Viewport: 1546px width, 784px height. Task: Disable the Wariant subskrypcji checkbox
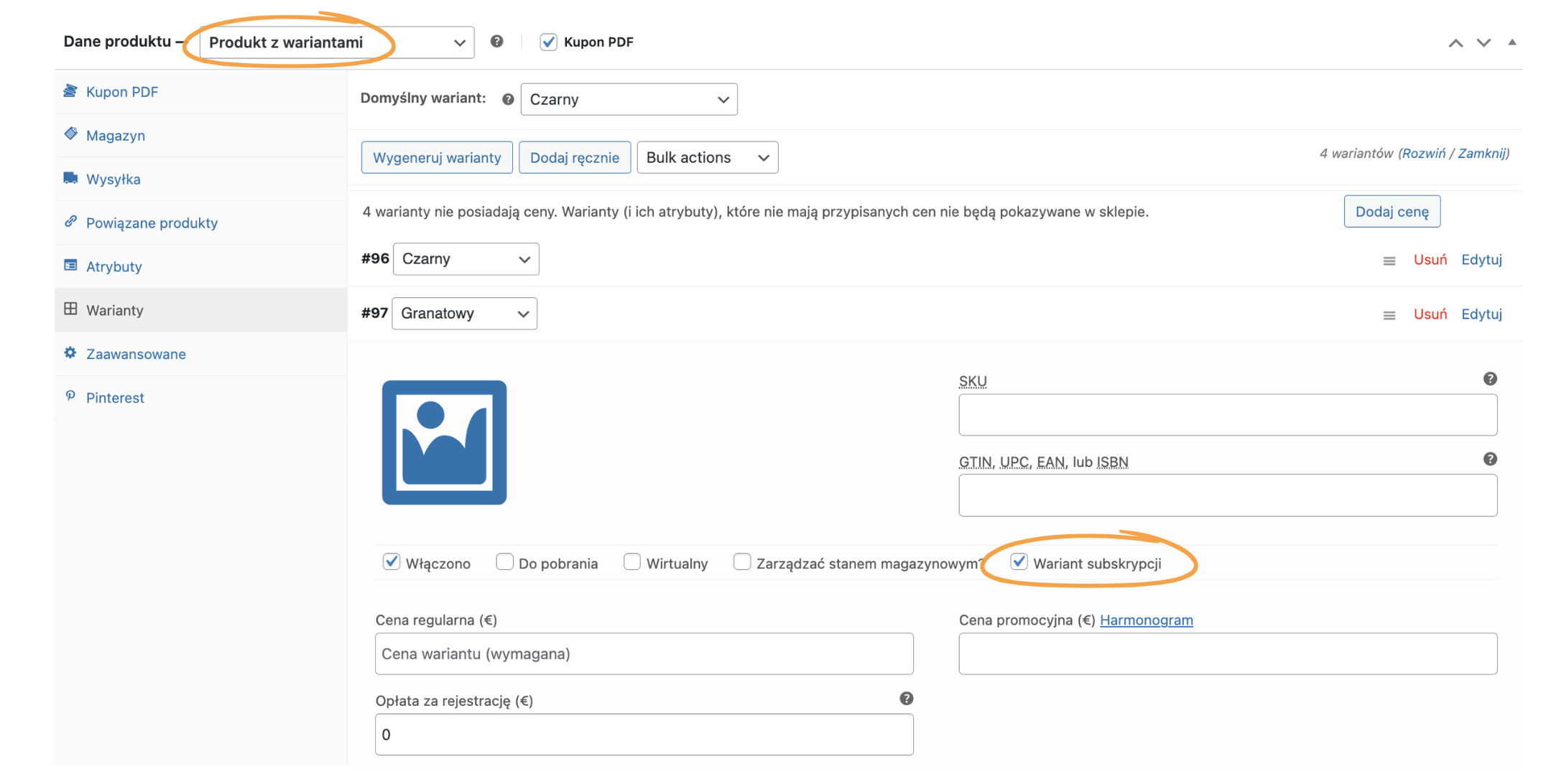[x=1018, y=562]
